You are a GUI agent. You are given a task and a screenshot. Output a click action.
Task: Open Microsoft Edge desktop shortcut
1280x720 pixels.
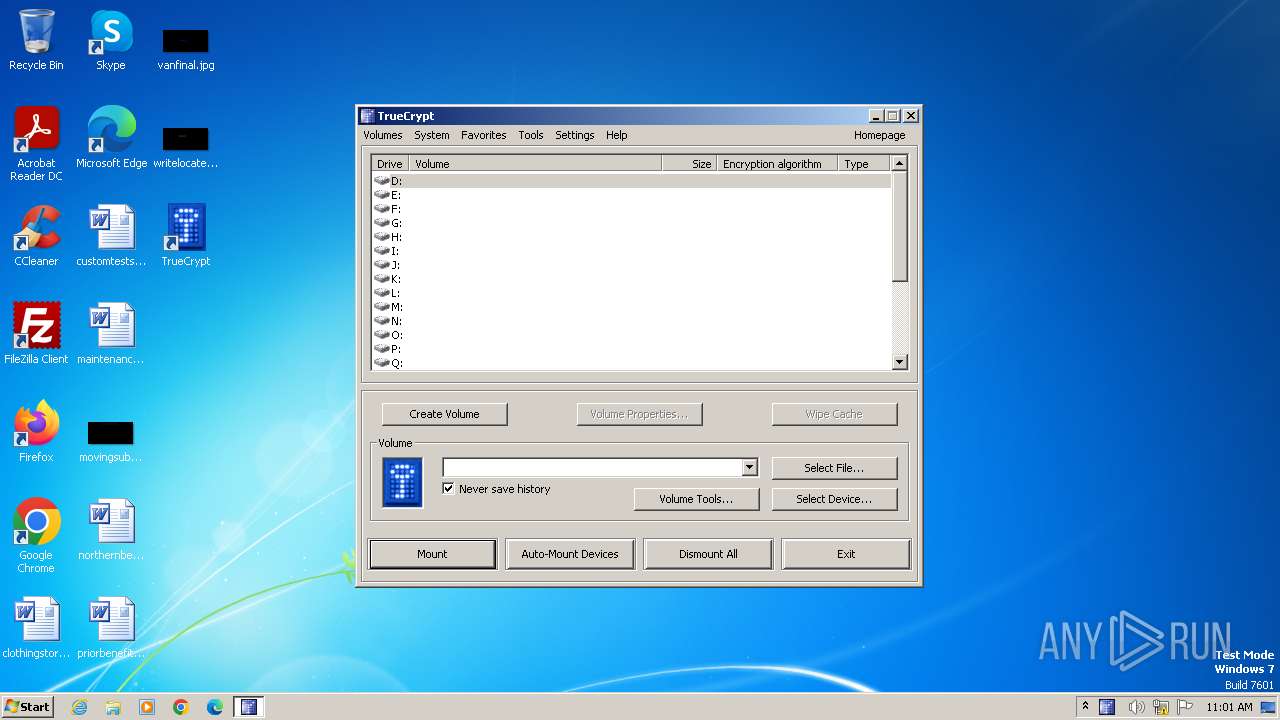point(111,138)
